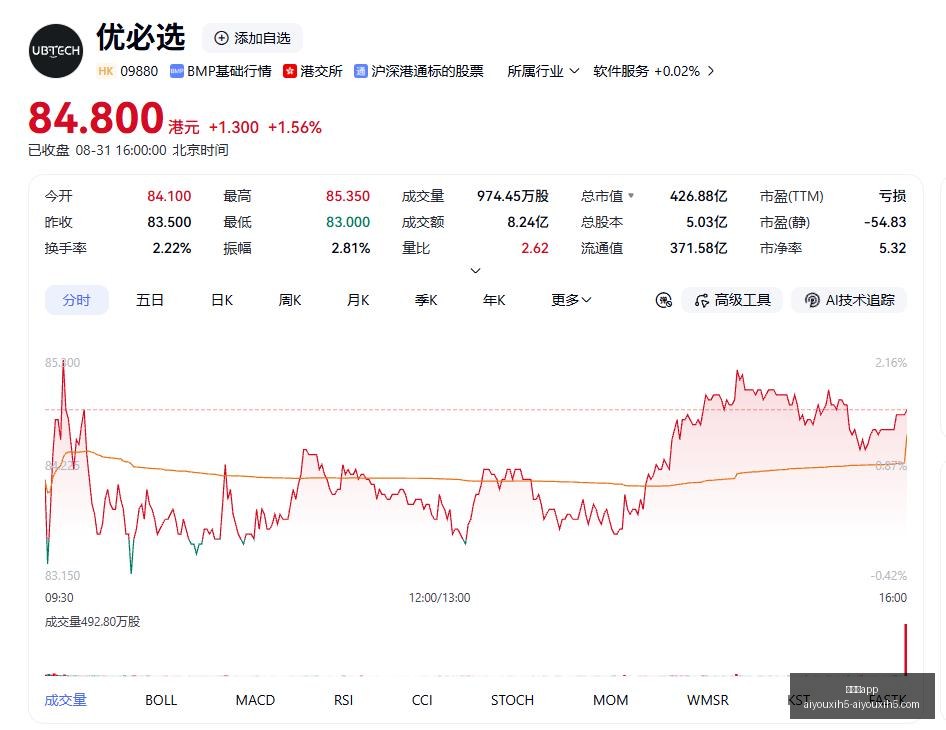Click 换手率 value 2.22%
This screenshot has height=730, width=946.
tap(171, 248)
